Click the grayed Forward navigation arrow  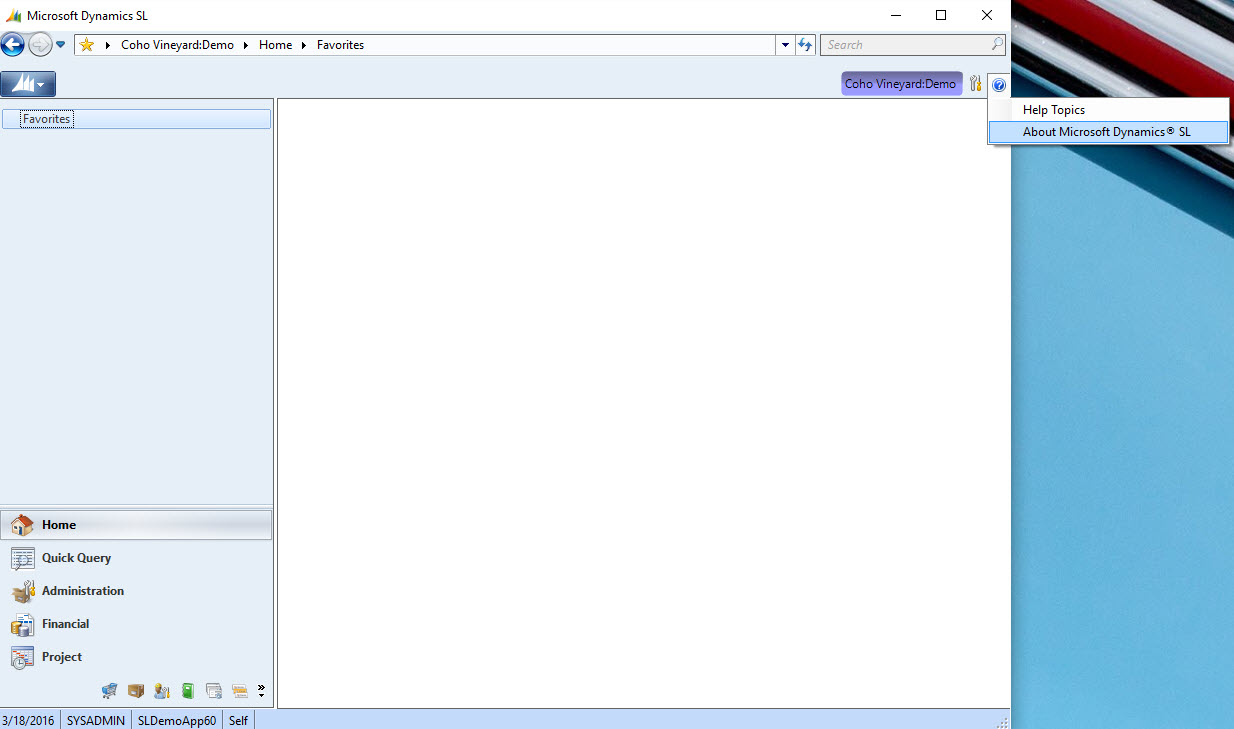pos(40,44)
